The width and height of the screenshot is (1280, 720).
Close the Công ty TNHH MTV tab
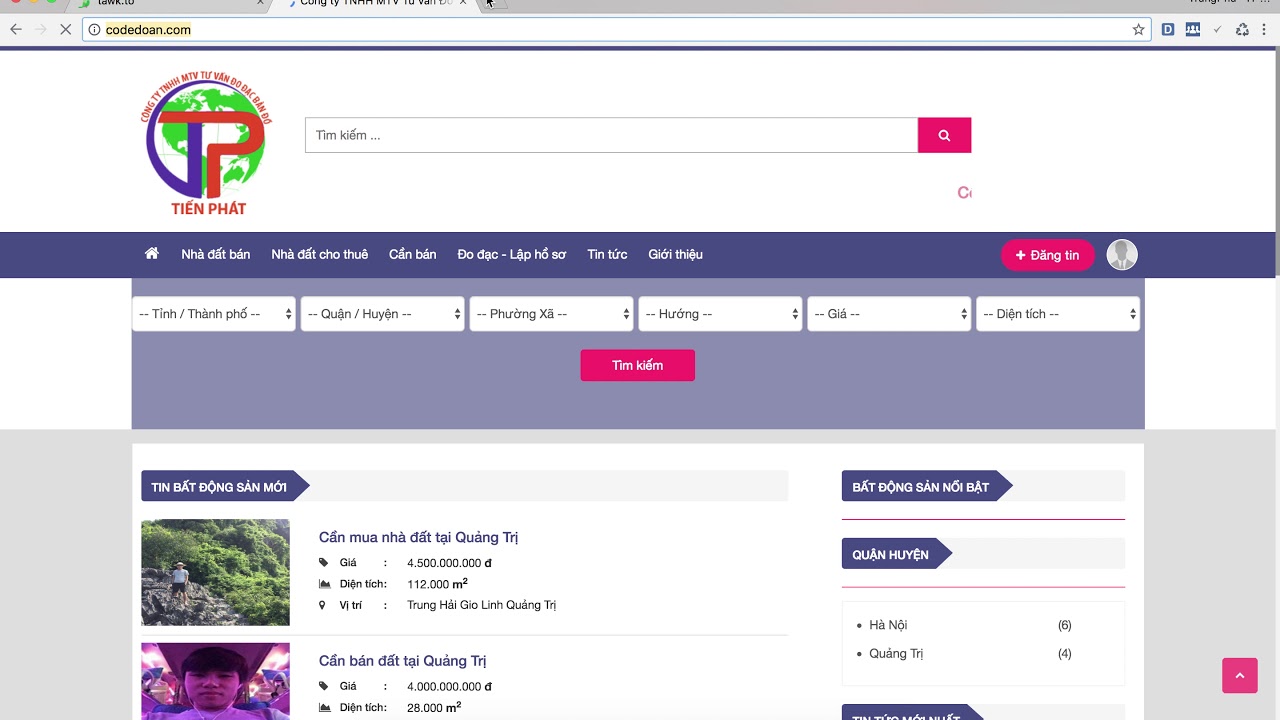(x=463, y=3)
